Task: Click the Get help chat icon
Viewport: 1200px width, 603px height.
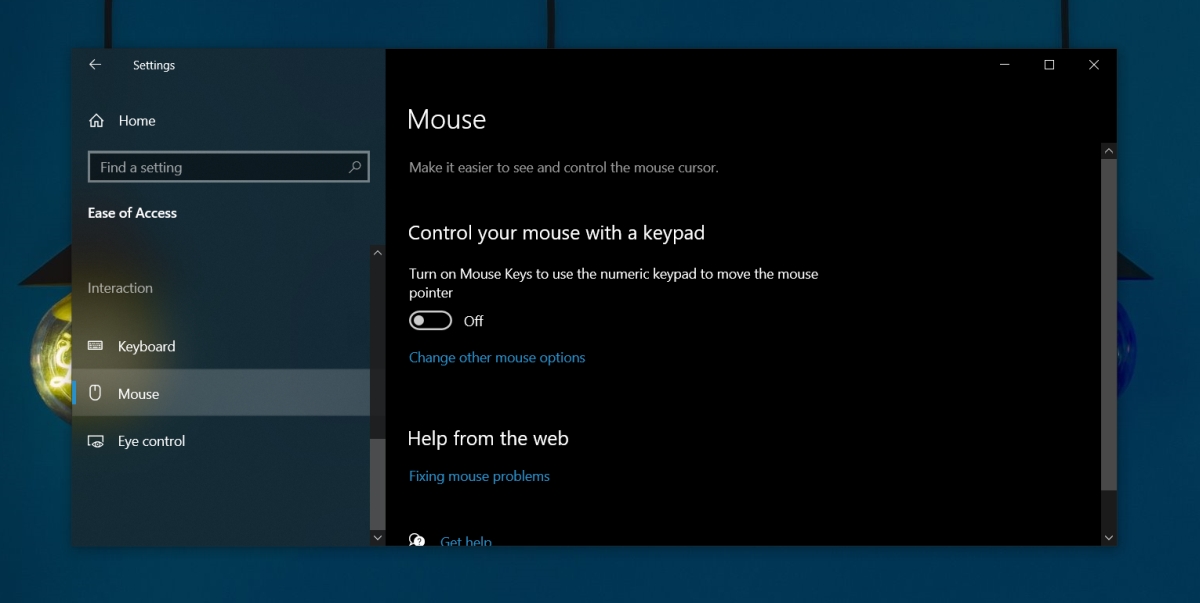Action: (x=417, y=540)
